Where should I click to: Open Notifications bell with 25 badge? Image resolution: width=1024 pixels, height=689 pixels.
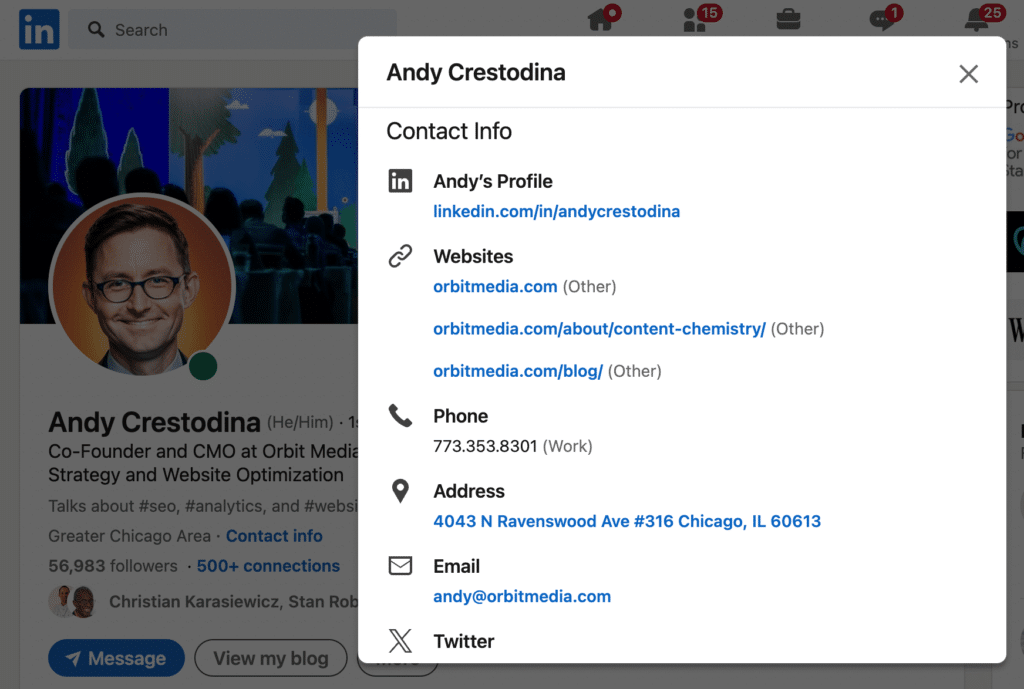click(977, 20)
